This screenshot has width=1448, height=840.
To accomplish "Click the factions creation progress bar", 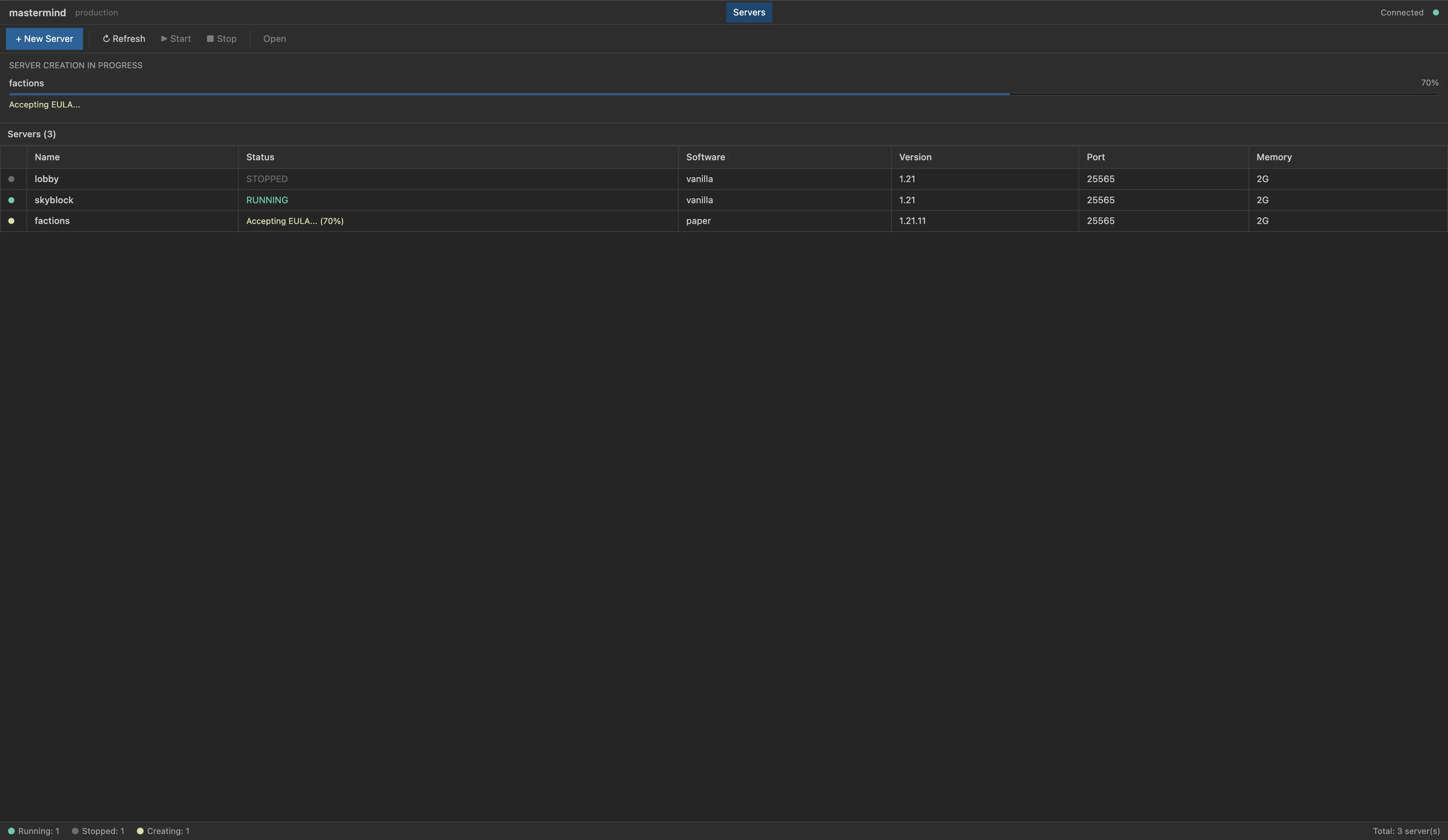I will point(723,94).
